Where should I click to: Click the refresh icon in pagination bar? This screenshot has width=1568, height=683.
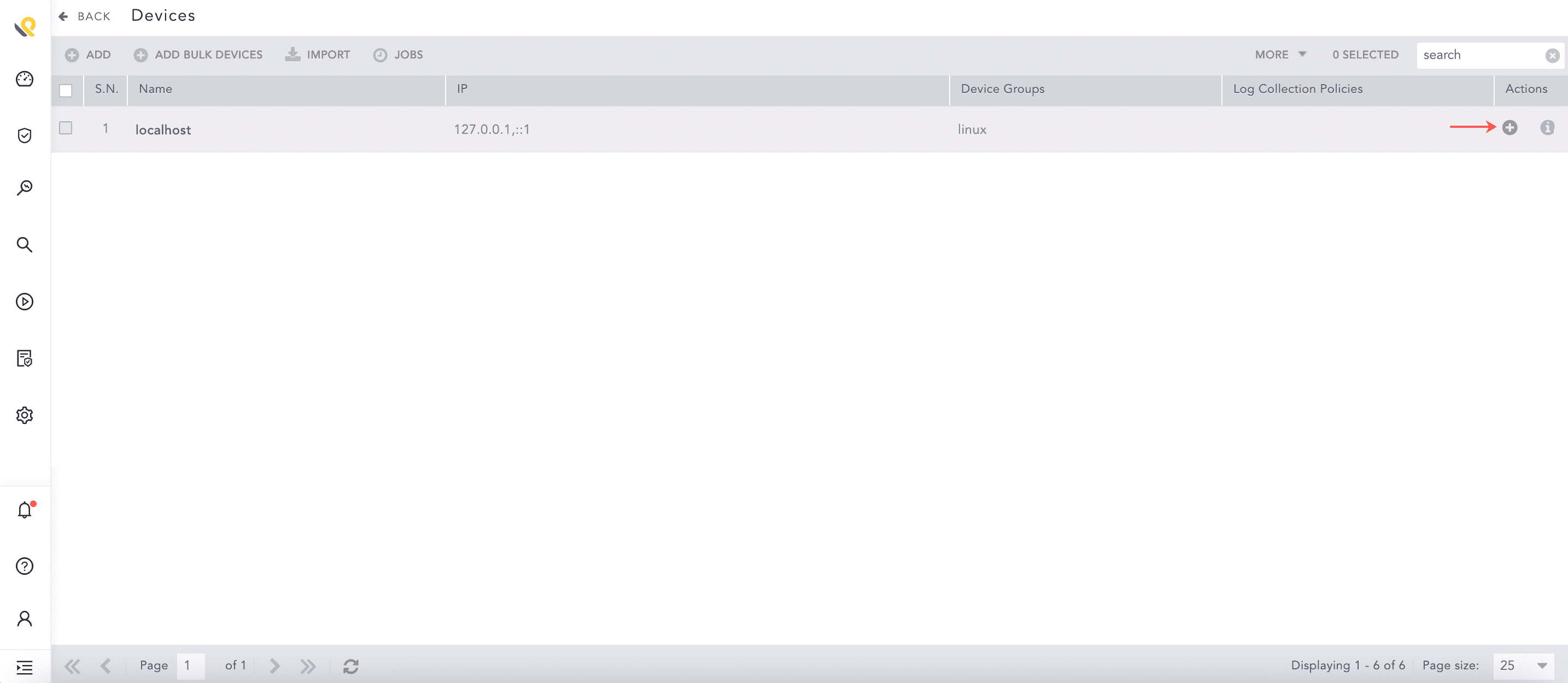click(351, 666)
